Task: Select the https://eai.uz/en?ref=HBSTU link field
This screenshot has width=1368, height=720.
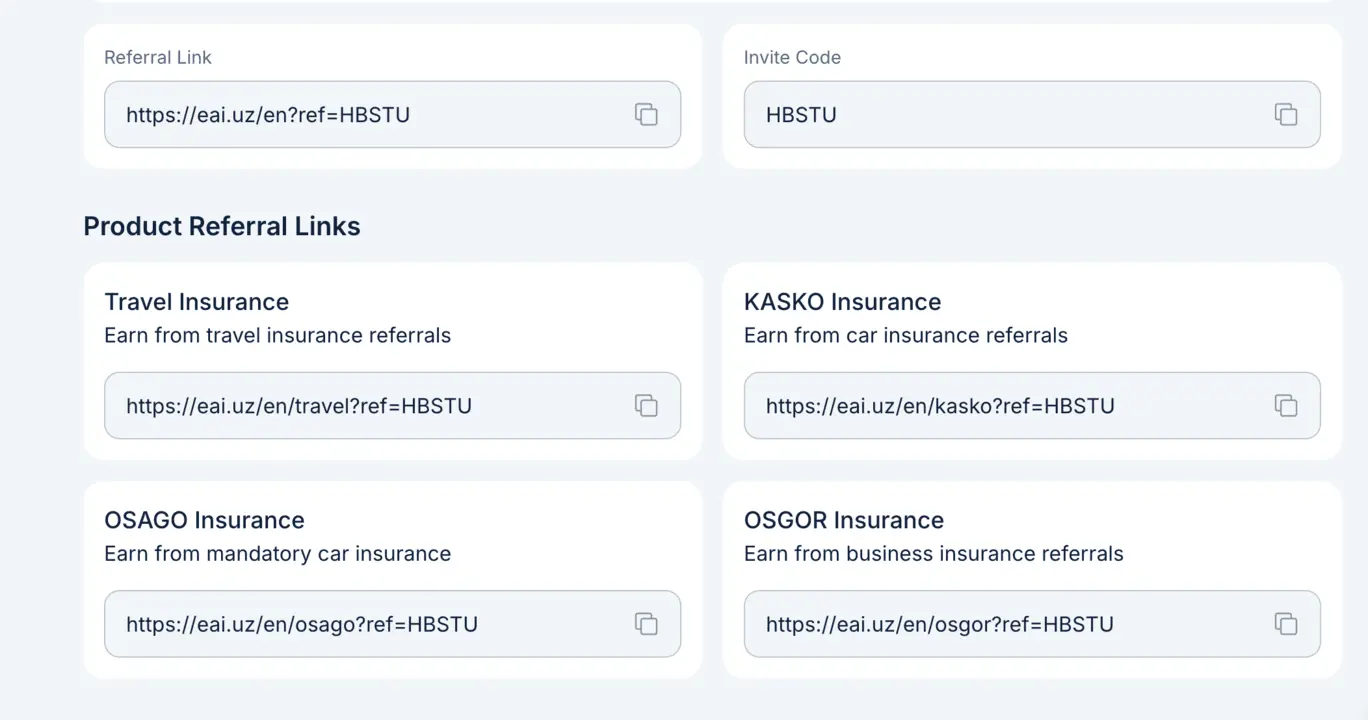Action: [x=392, y=114]
